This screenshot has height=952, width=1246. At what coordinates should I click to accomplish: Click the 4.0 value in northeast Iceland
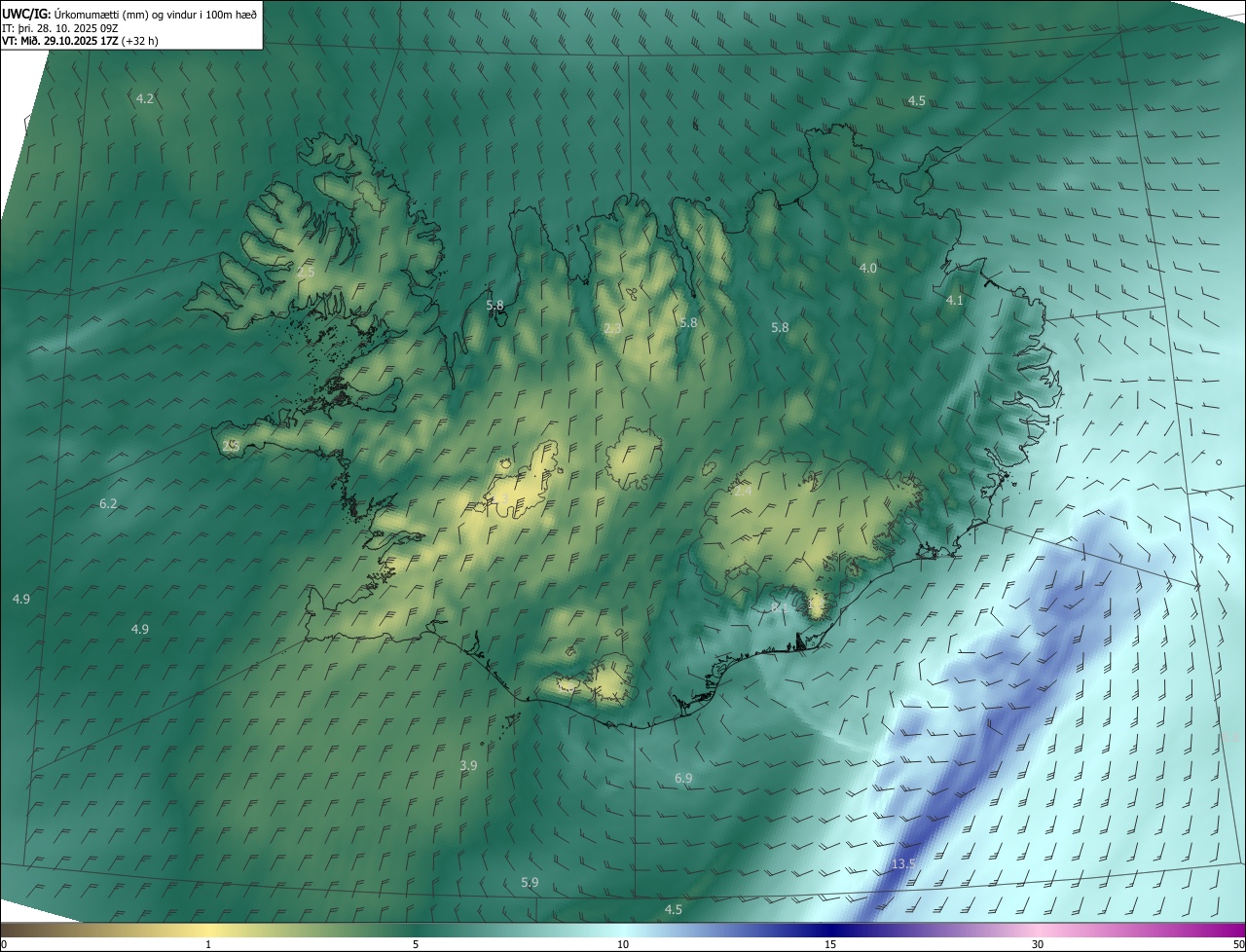point(868,268)
